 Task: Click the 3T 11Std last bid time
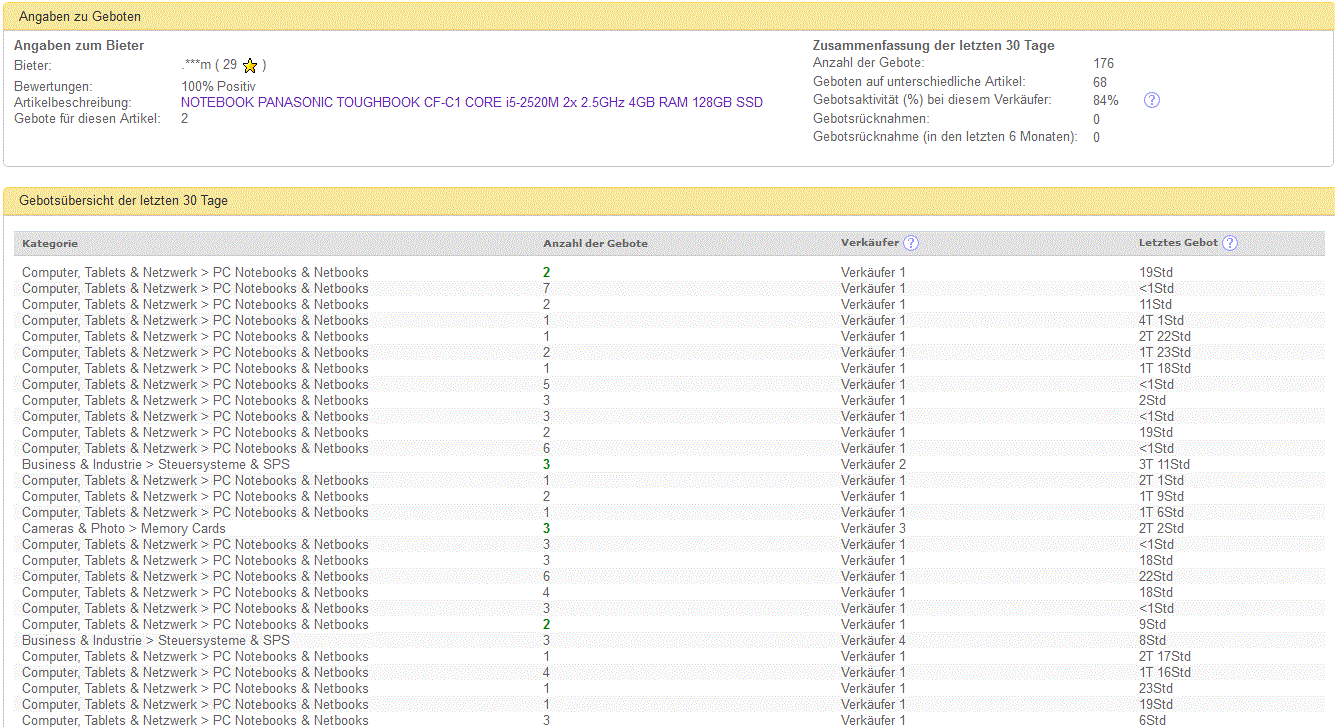point(1164,464)
